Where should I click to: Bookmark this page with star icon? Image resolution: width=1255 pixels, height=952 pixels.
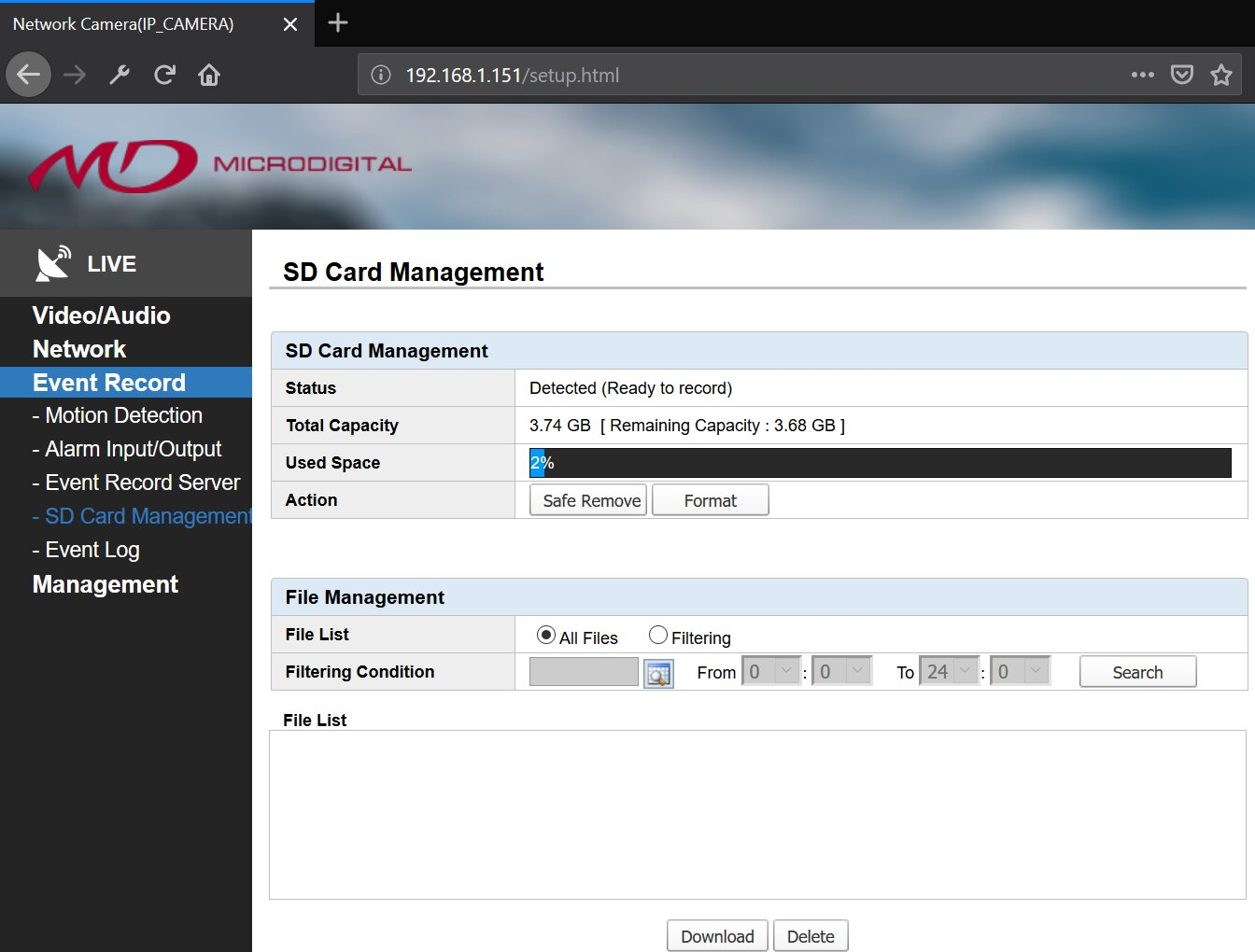coord(1220,75)
